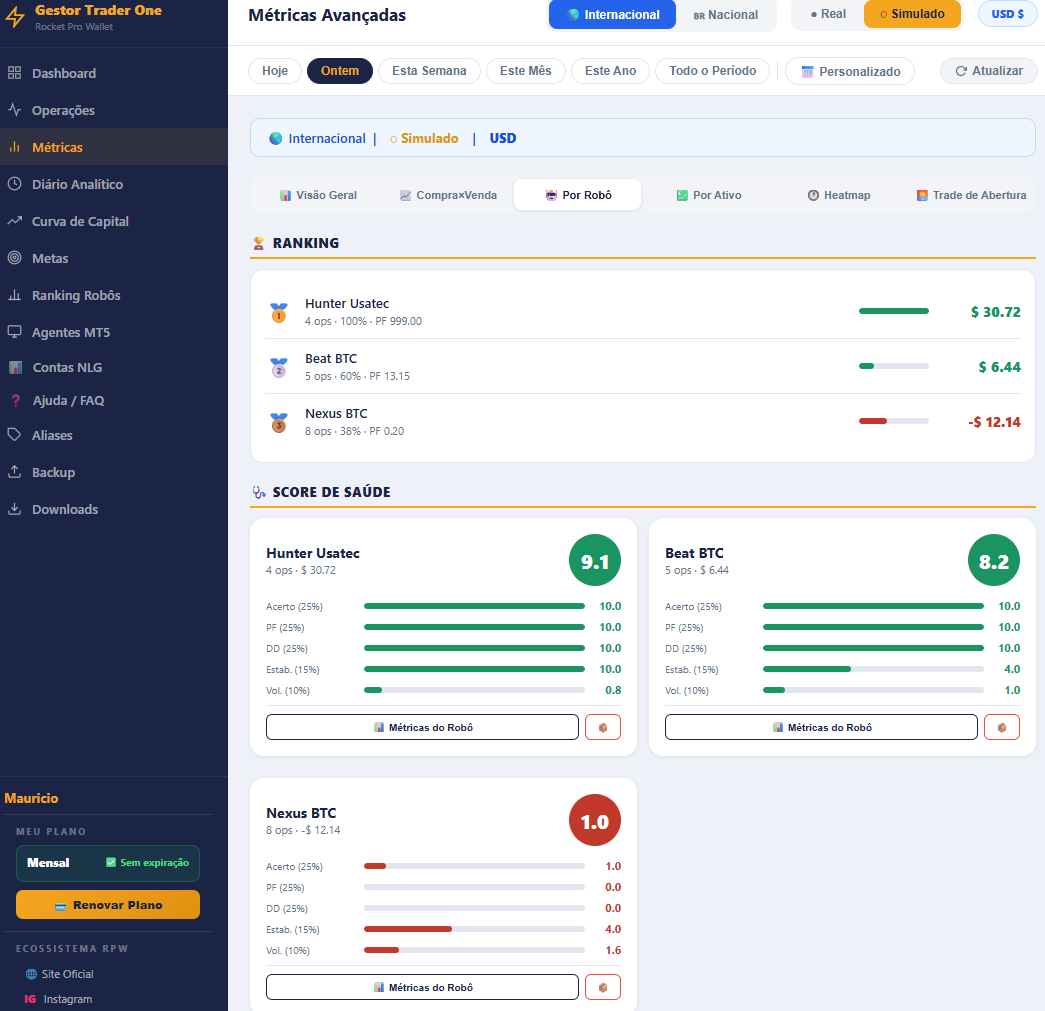Image resolution: width=1045 pixels, height=1011 pixels.
Task: Open the Agentes MT5 monitor icon
Action: (x=15, y=332)
